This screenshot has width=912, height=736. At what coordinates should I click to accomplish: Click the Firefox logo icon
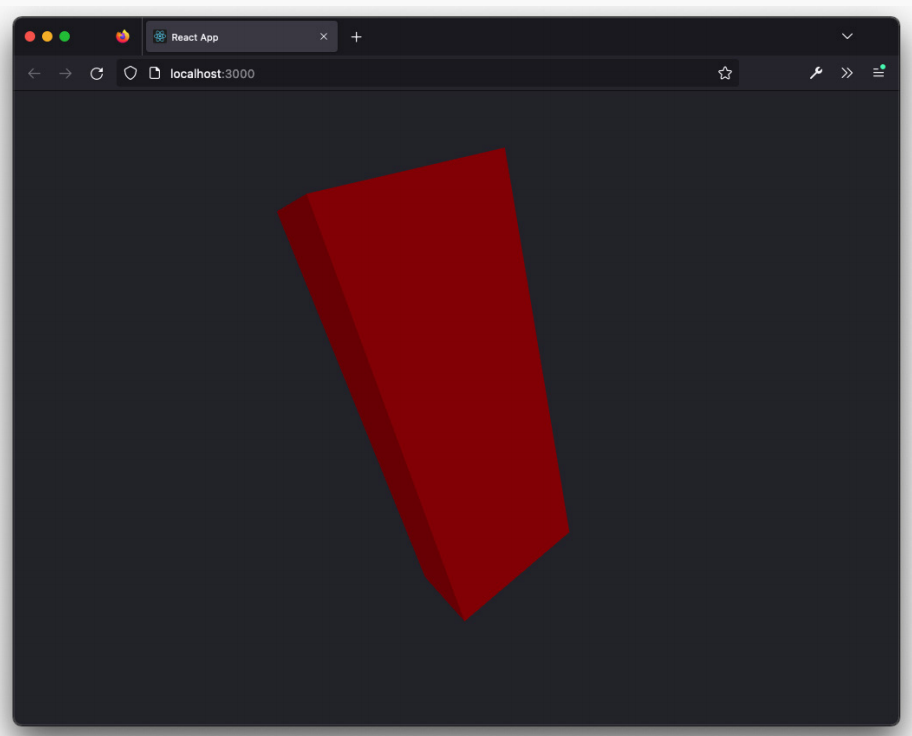pyautogui.click(x=122, y=37)
